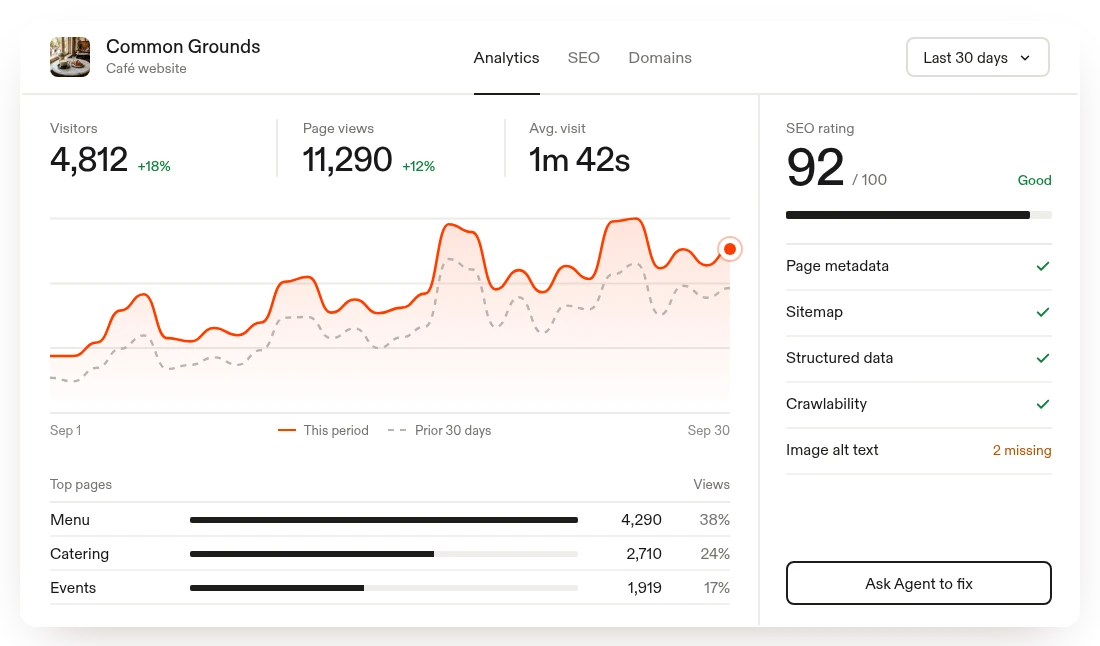Click the Menu views count 4,290
This screenshot has width=1100, height=646.
(x=641, y=520)
